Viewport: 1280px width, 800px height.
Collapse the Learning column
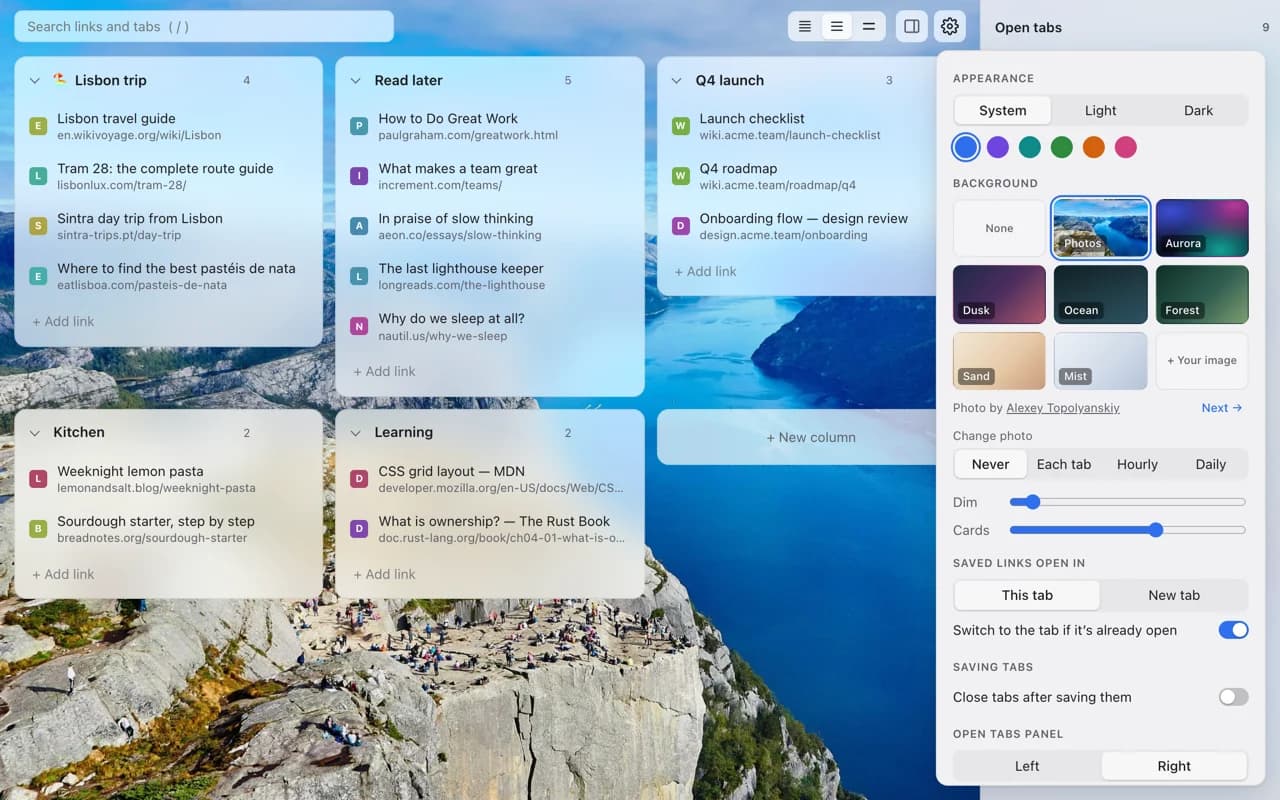356,433
